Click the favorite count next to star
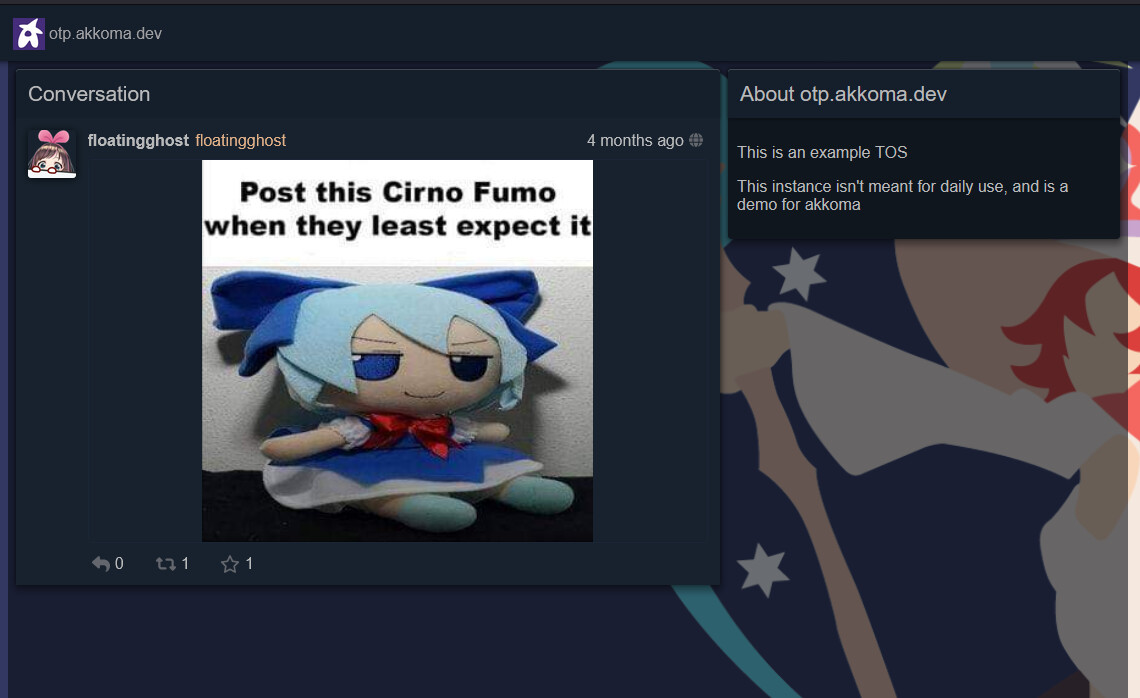 click(249, 563)
